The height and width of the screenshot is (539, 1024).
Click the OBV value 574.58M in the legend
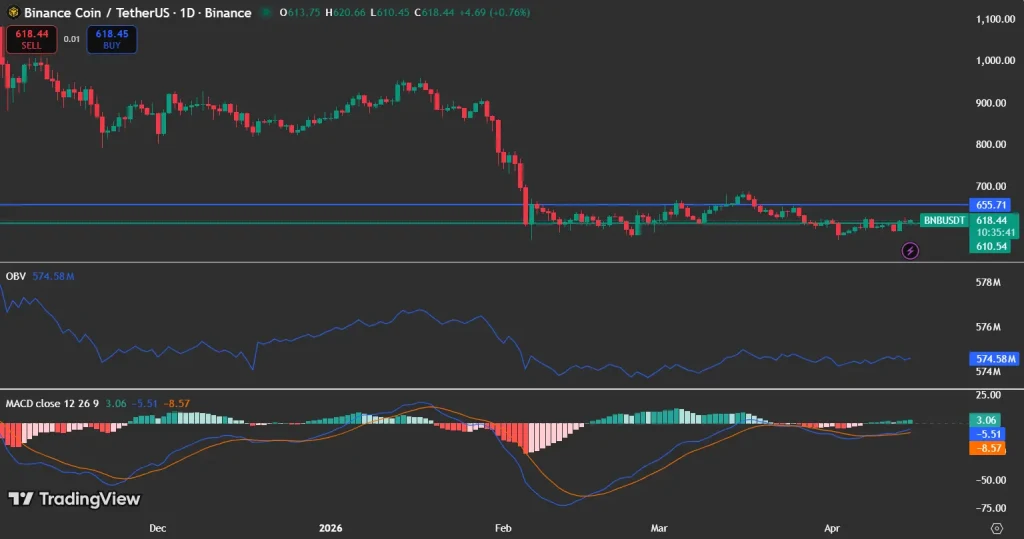54,276
